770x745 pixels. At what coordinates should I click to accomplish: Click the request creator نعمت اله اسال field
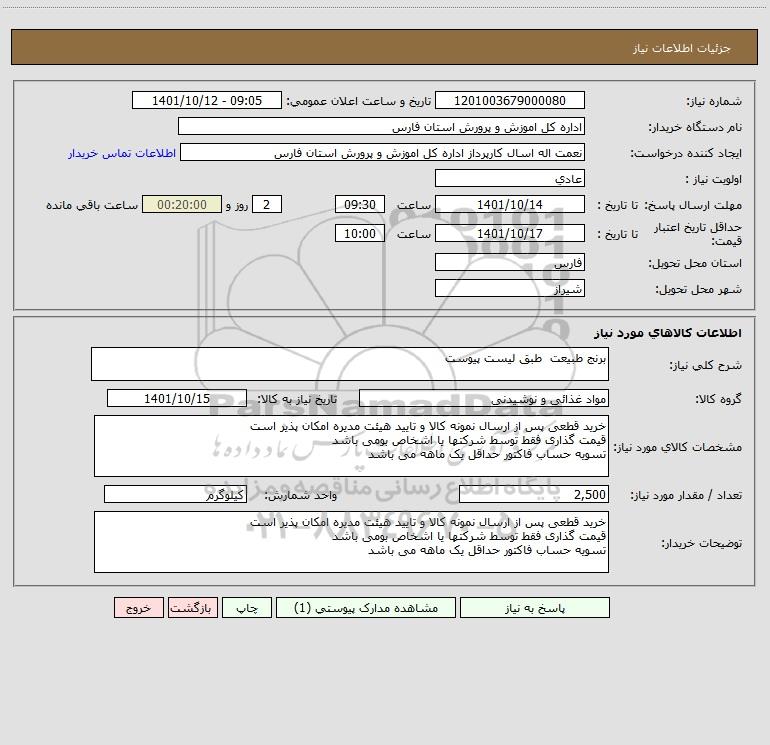[x=383, y=152]
